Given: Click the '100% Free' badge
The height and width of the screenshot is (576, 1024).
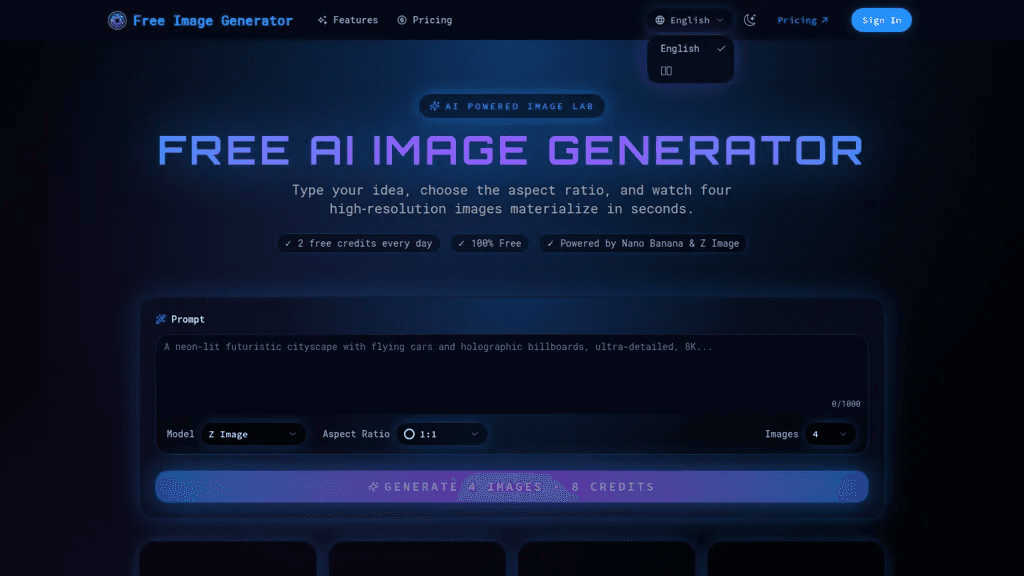Looking at the screenshot, I should [x=490, y=243].
